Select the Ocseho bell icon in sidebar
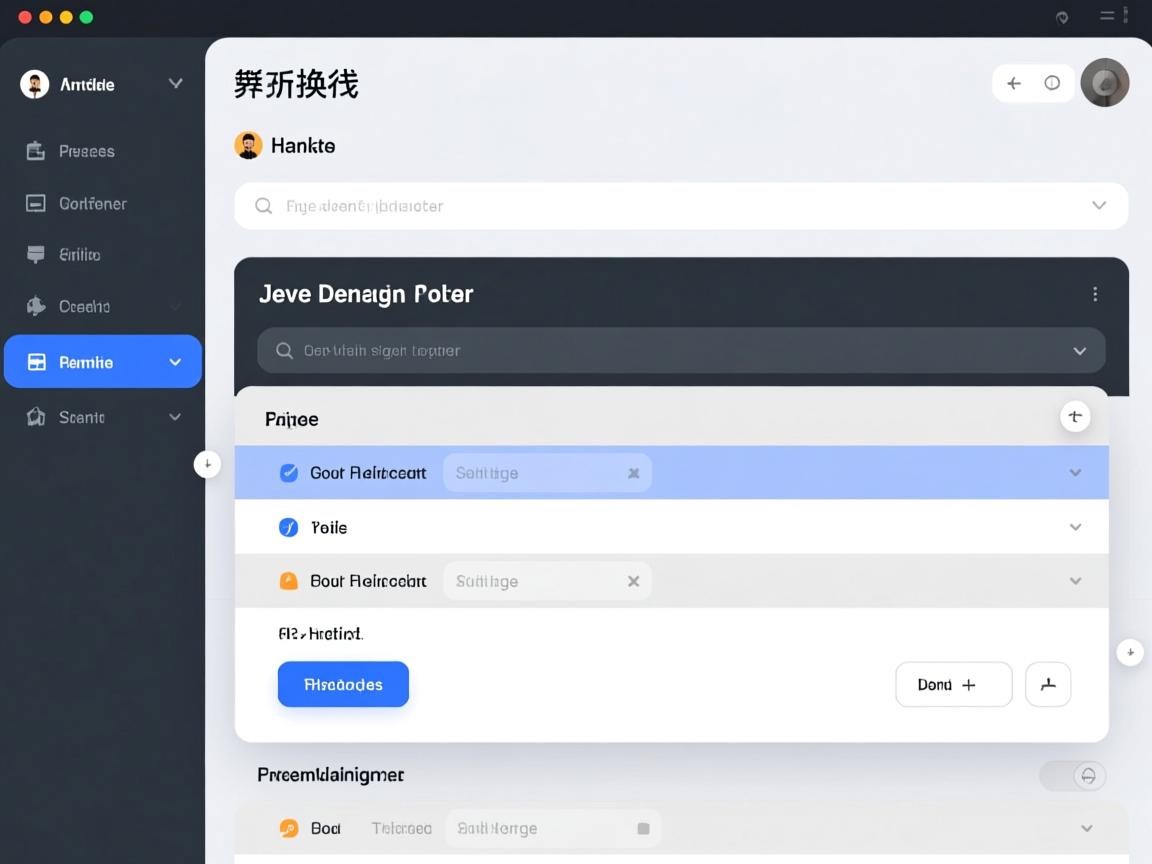Image resolution: width=1152 pixels, height=864 pixels. click(34, 306)
